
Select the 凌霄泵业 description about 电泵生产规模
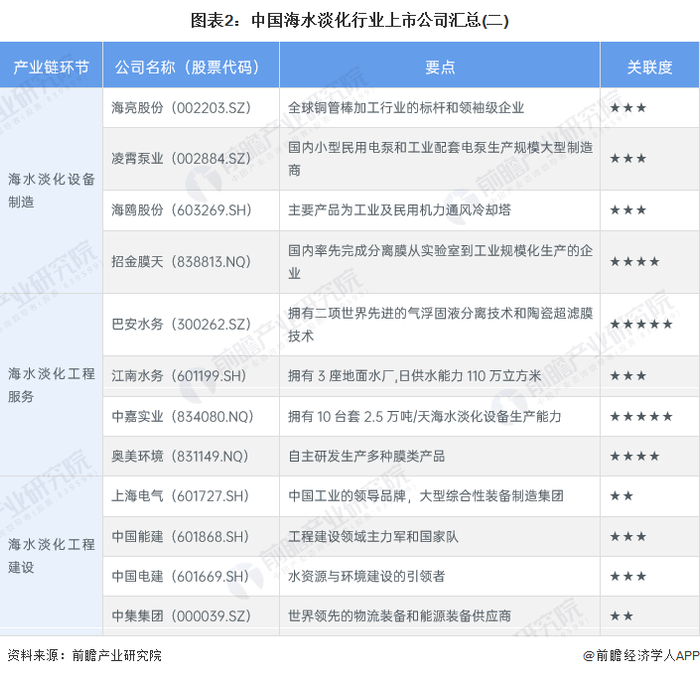click(440, 159)
